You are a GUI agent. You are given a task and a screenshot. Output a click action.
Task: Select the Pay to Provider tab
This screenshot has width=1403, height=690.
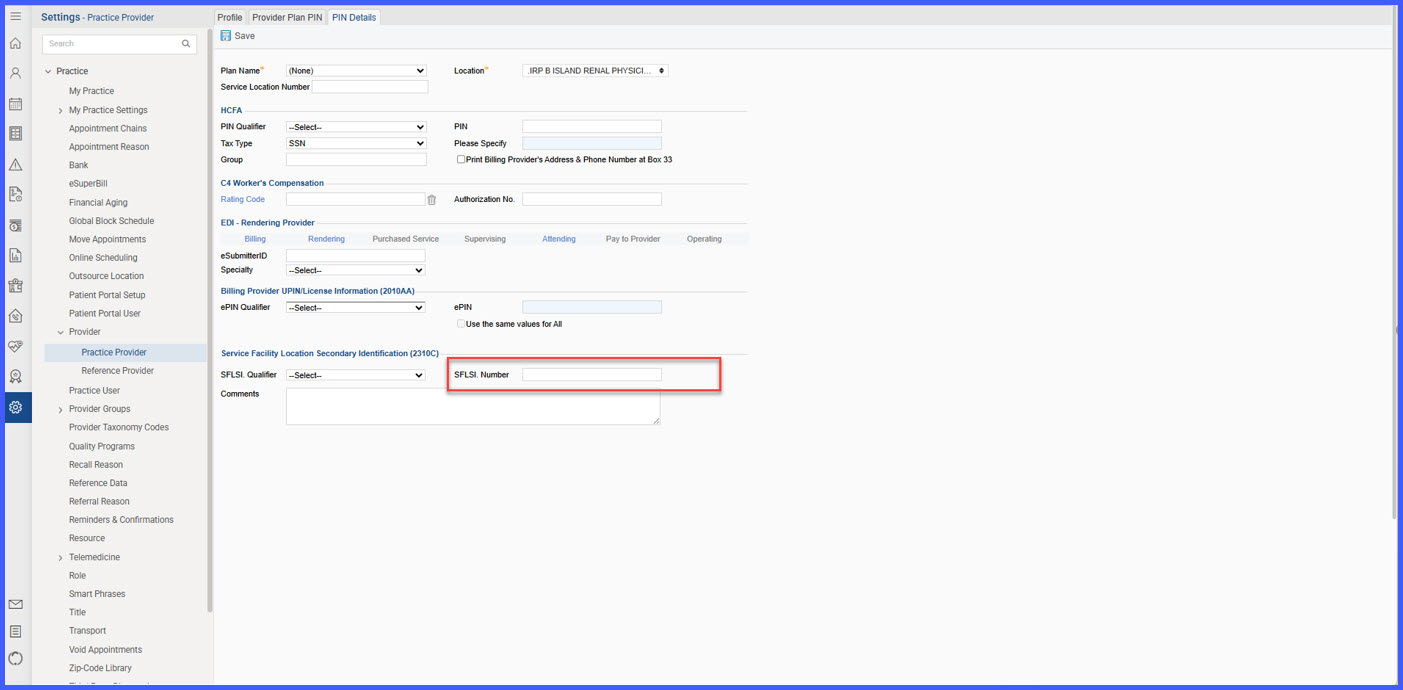pyautogui.click(x=633, y=239)
